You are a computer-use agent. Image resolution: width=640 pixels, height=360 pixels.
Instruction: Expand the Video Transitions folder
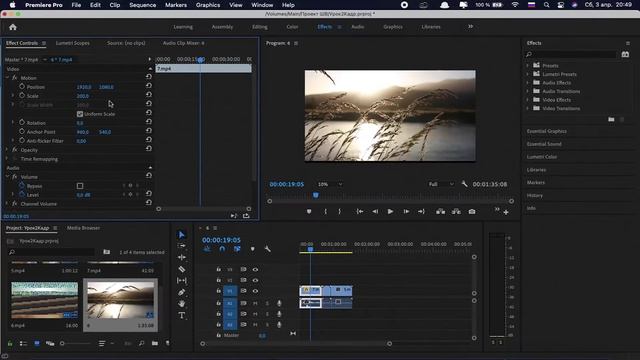[x=527, y=108]
